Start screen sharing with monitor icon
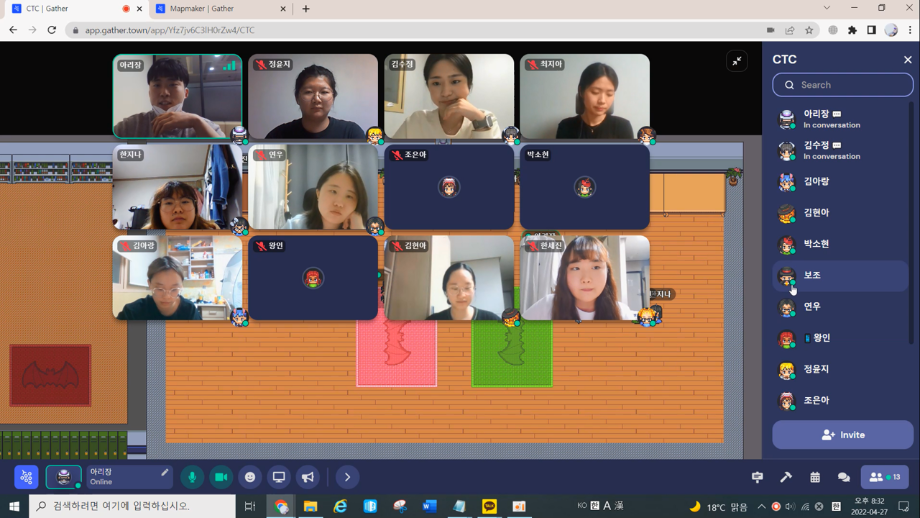The height and width of the screenshot is (518, 920). 279,477
